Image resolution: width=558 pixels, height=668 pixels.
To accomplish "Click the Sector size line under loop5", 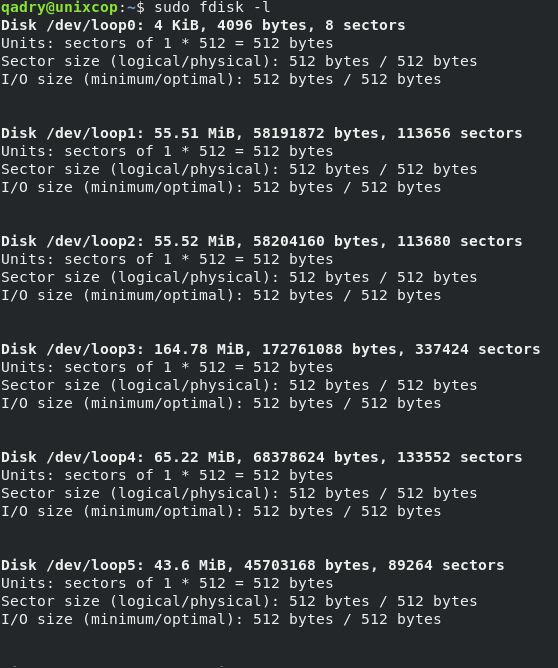I will pos(239,602).
